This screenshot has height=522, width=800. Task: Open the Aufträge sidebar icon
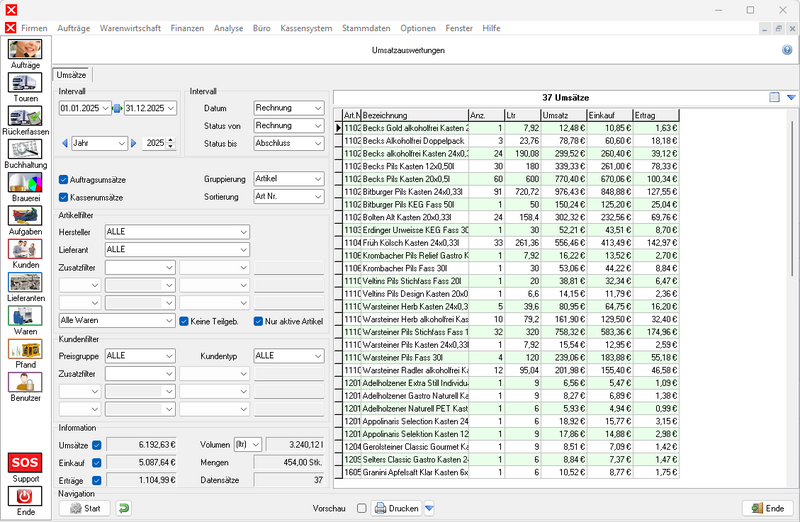point(25,49)
